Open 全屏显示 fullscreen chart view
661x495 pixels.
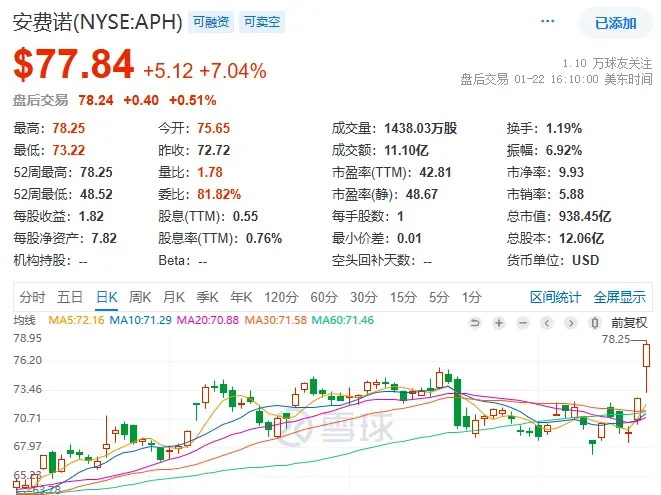click(619, 297)
